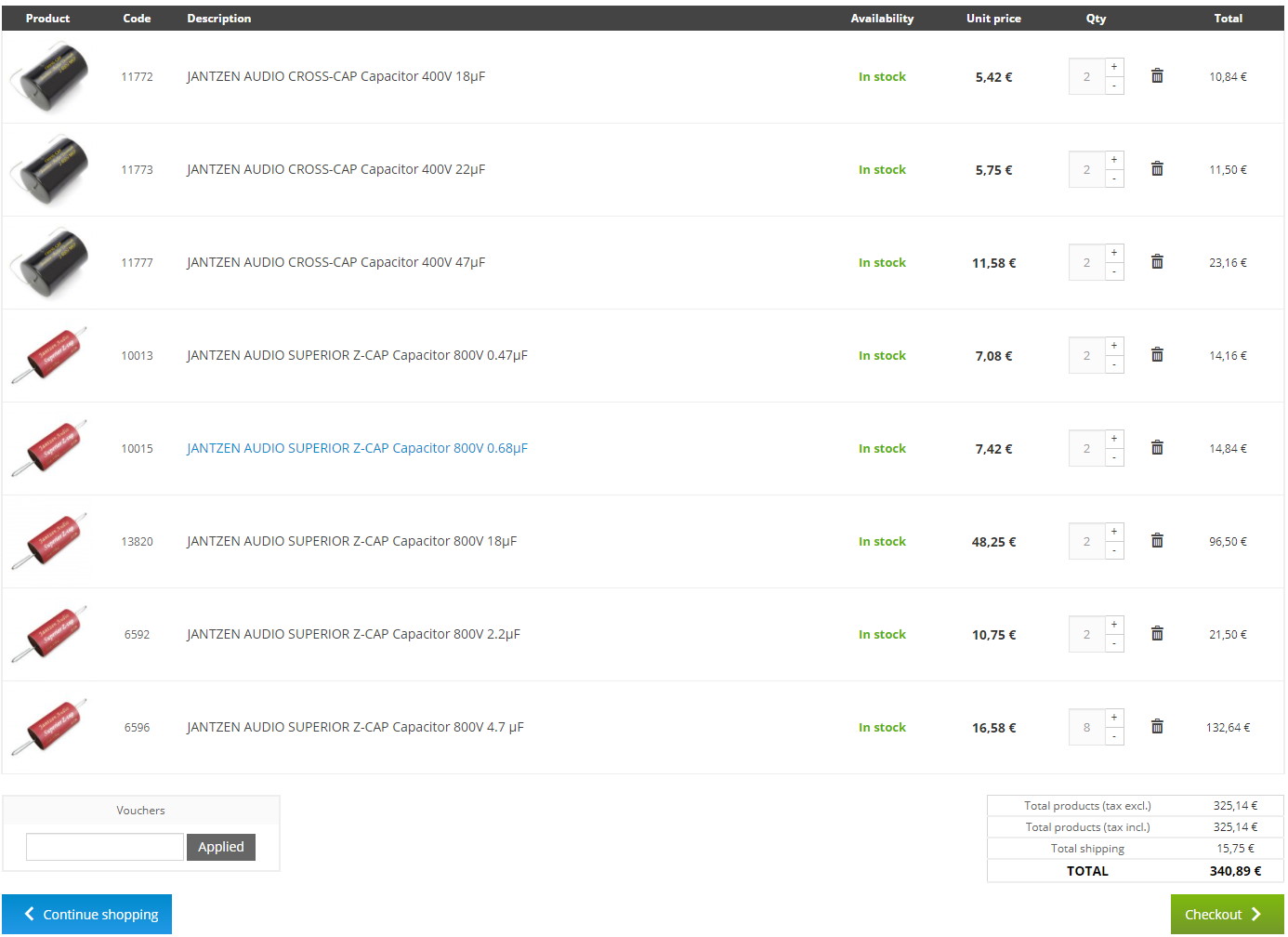Viewport: 1288px width, 937px height.
Task: Click quantity field for item 11772
Action: (x=1086, y=76)
